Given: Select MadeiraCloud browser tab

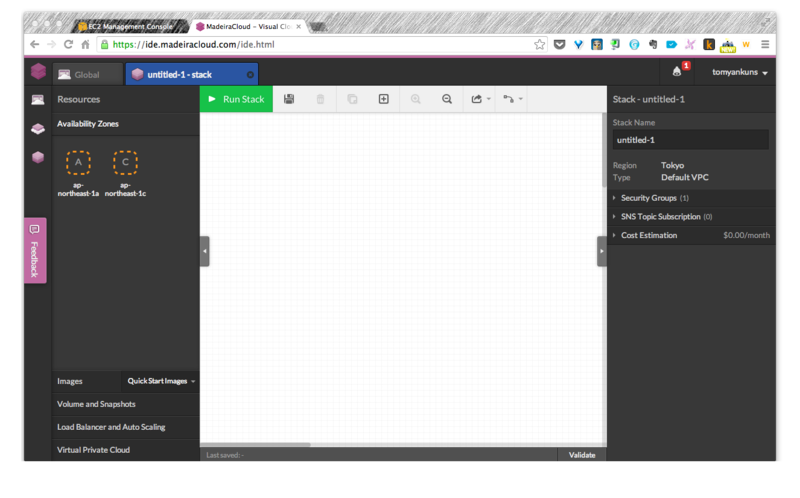Looking at the screenshot, I should [x=248, y=27].
